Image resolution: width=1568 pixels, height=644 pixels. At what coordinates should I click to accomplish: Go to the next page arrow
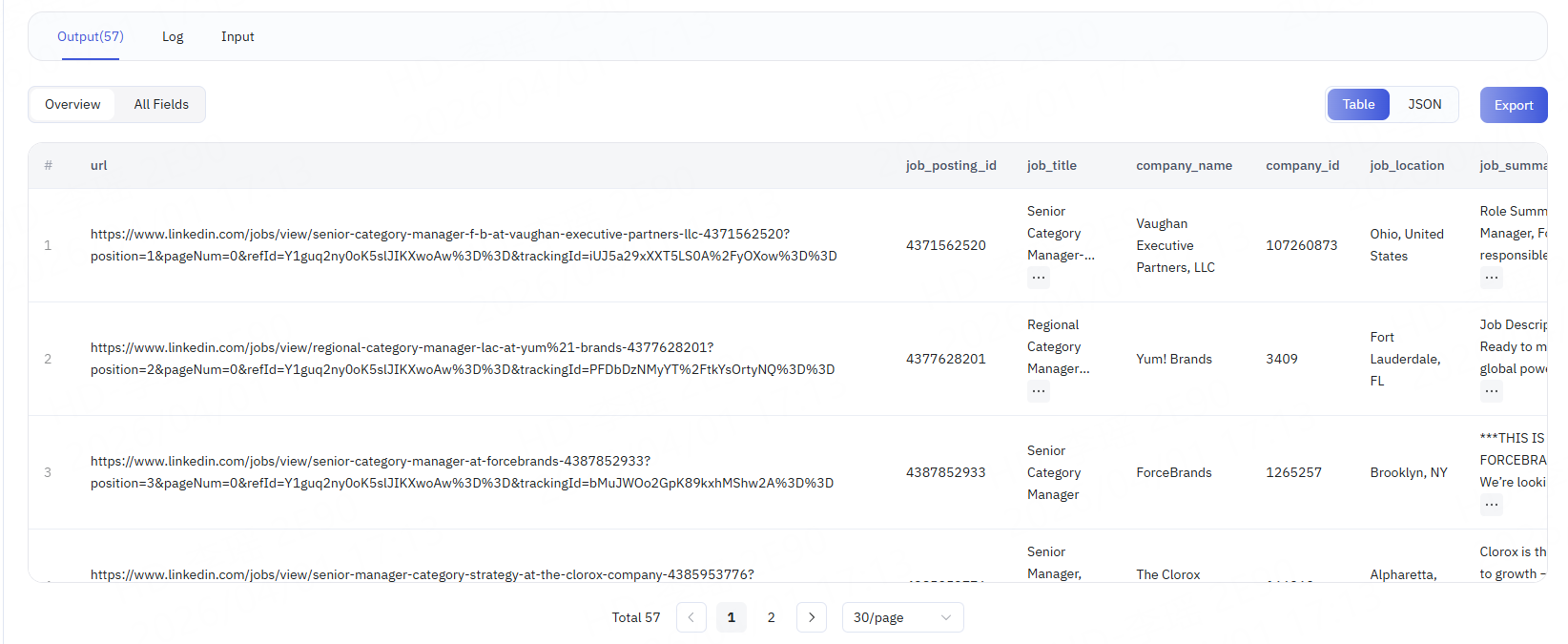[x=811, y=617]
